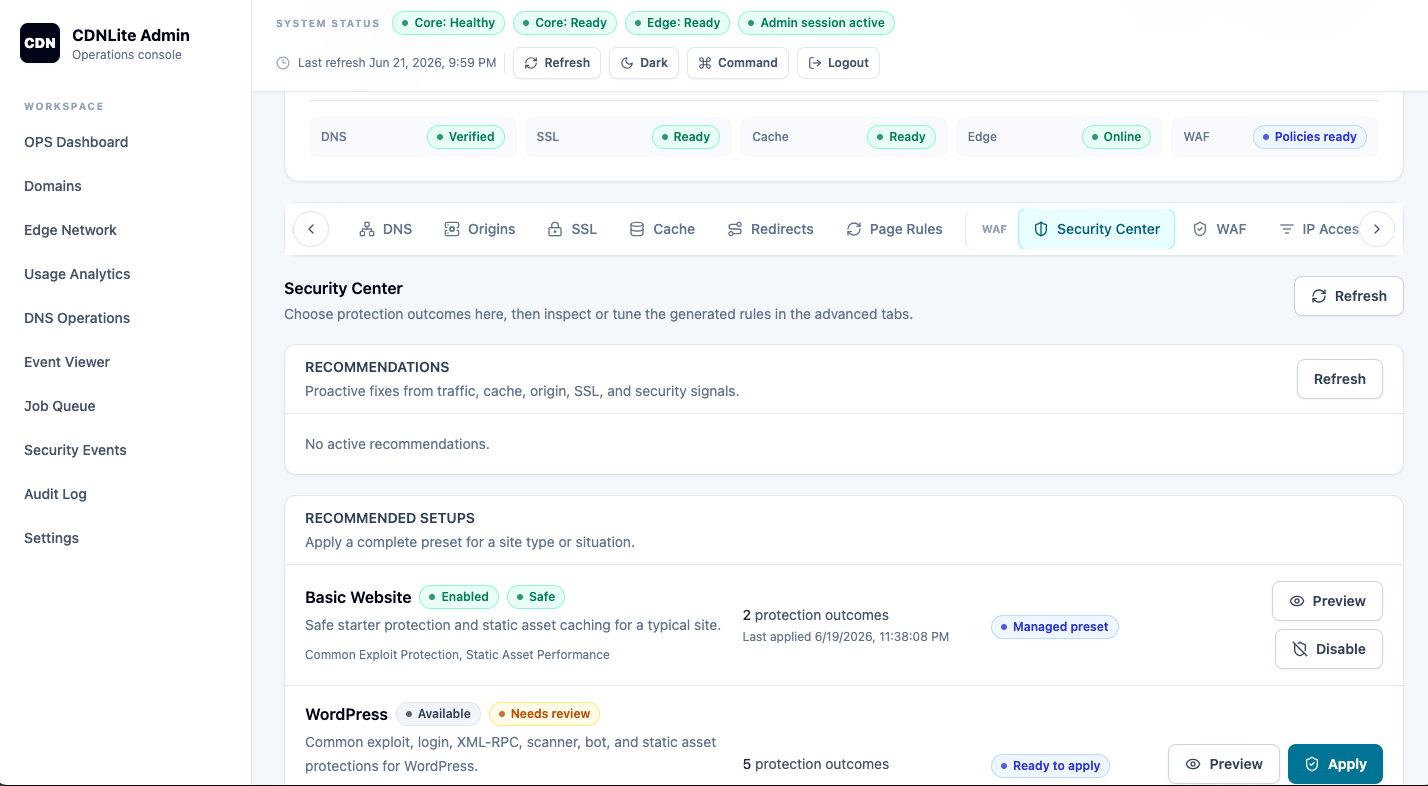Click the CDN logo icon
This screenshot has height=786, width=1428.
[x=40, y=43]
